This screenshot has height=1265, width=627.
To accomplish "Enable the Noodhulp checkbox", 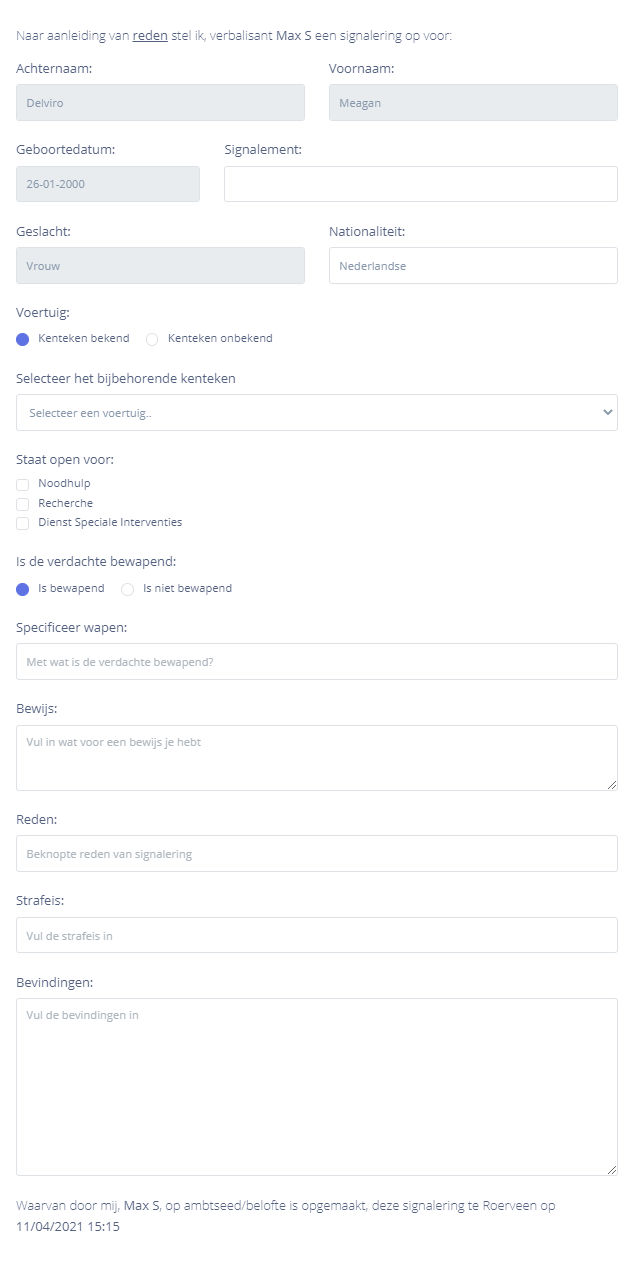I will pos(23,485).
